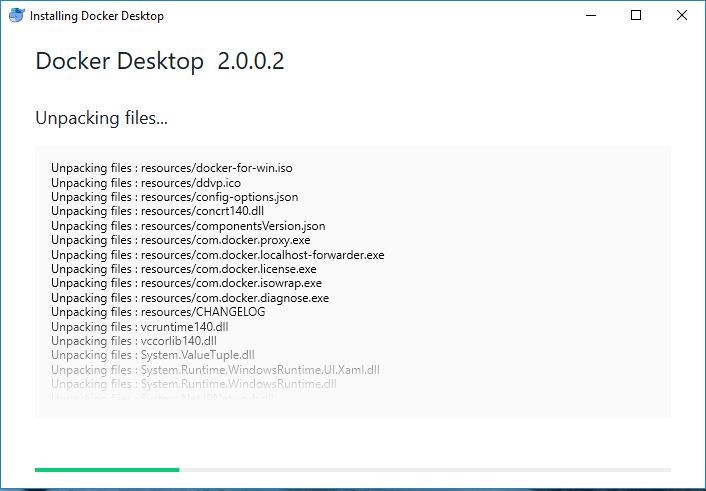
Task: Select the resources/concrt140.dll log line
Action: pos(158,211)
